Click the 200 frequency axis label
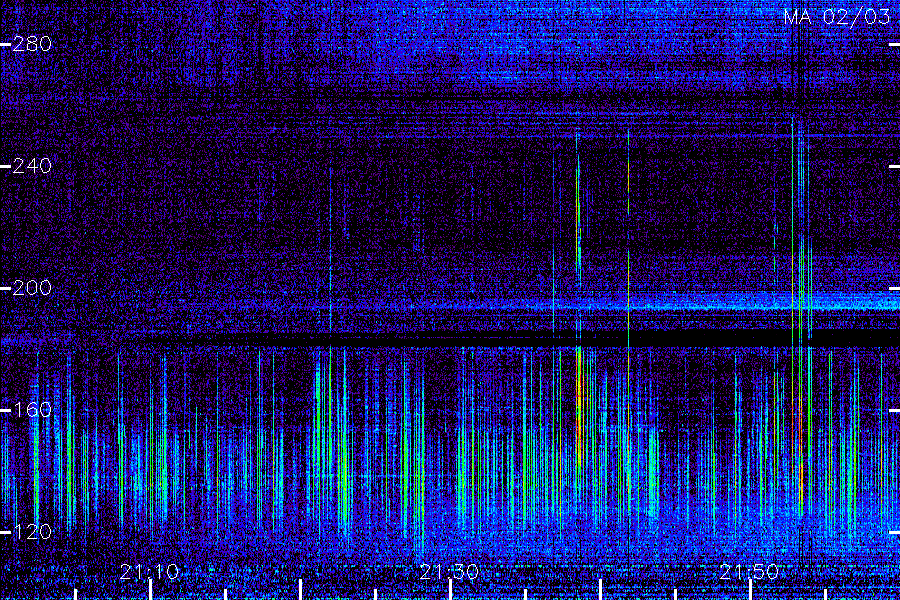Viewport: 900px width, 600px height. click(32, 288)
